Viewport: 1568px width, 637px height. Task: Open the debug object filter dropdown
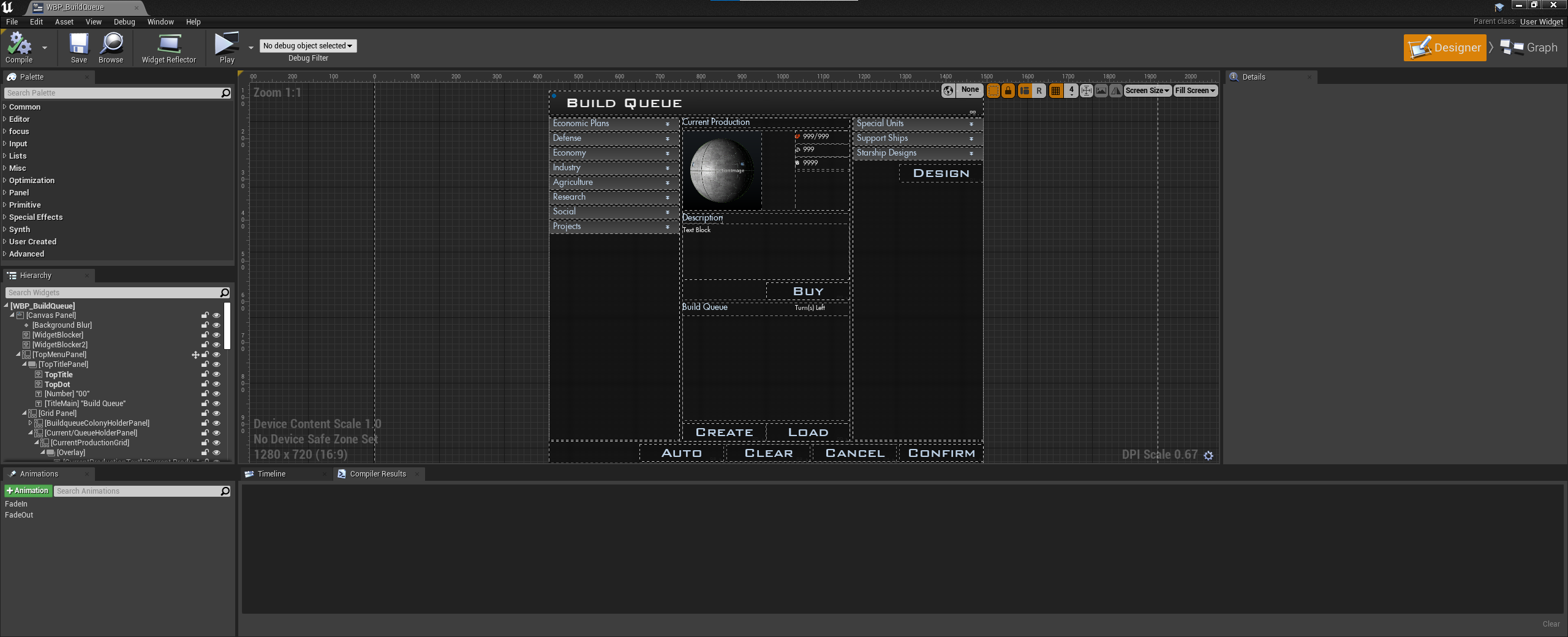307,46
